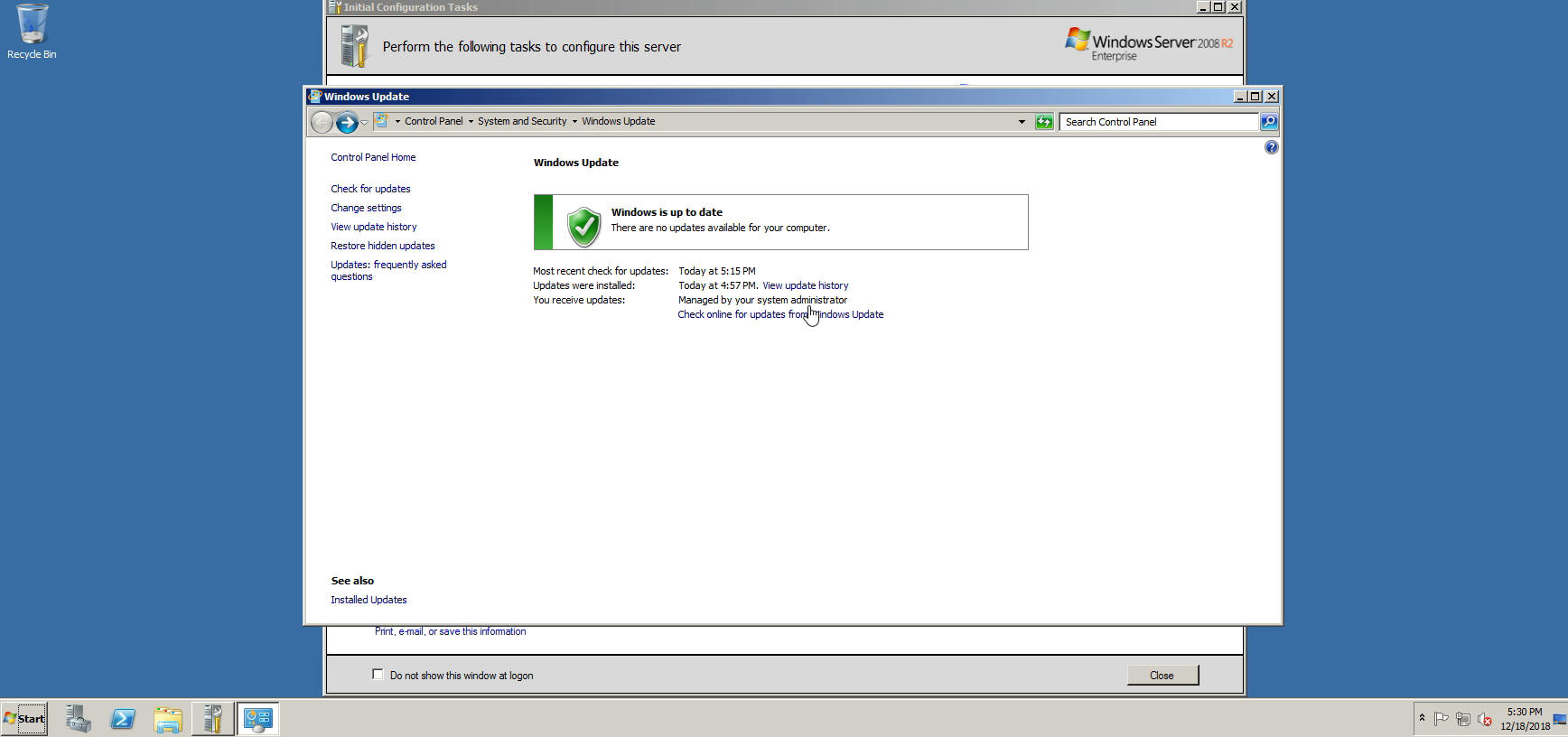Open Updates: frequently asked questions

(x=388, y=270)
